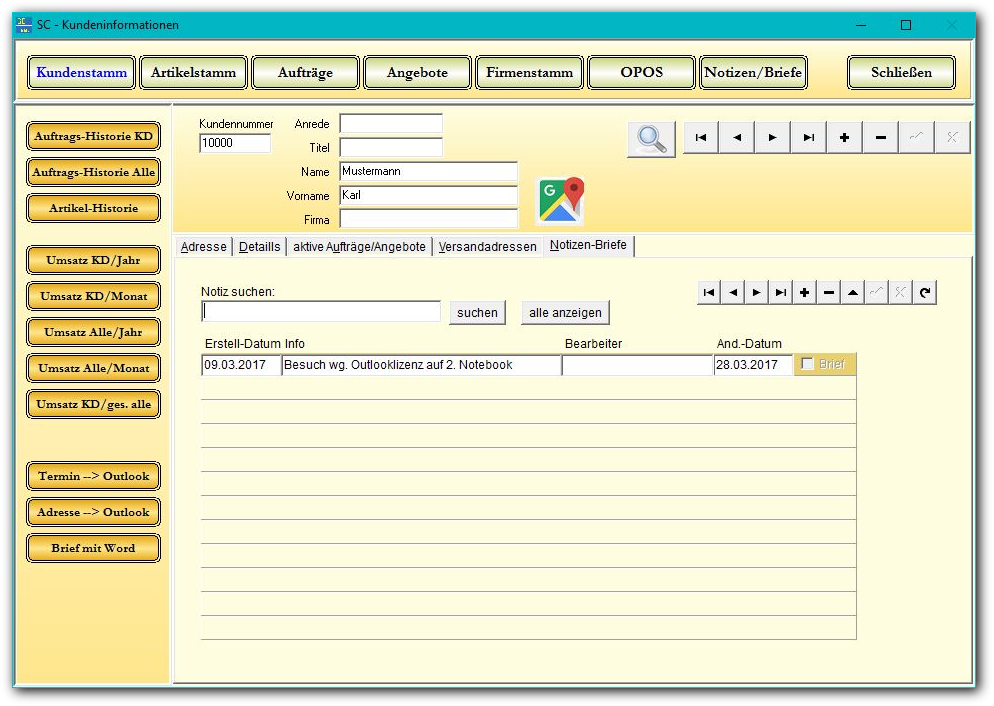Add new customer with top plus icon
The height and width of the screenshot is (706, 994).
845,138
